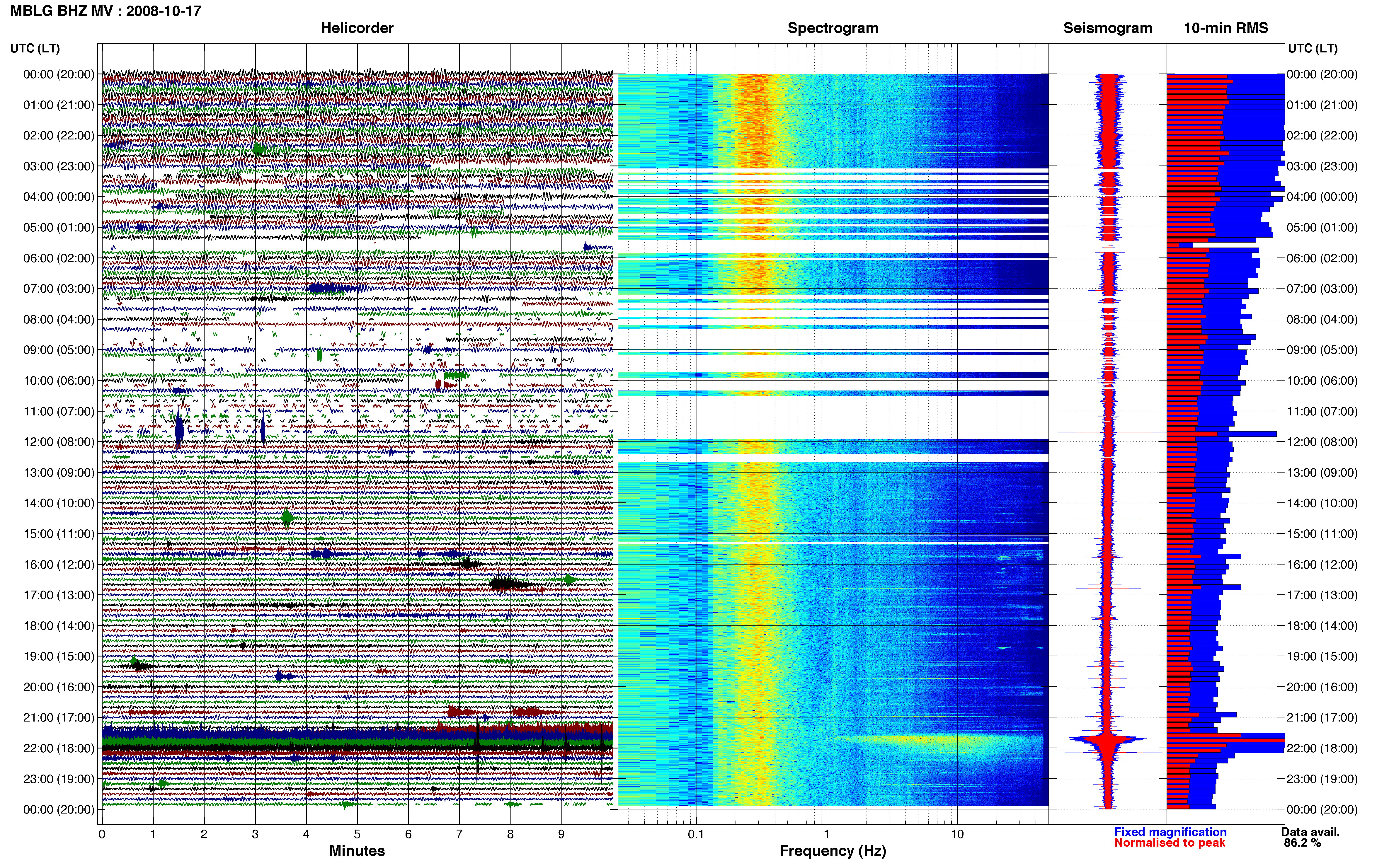Click the '10' frequency tick label

click(x=957, y=834)
